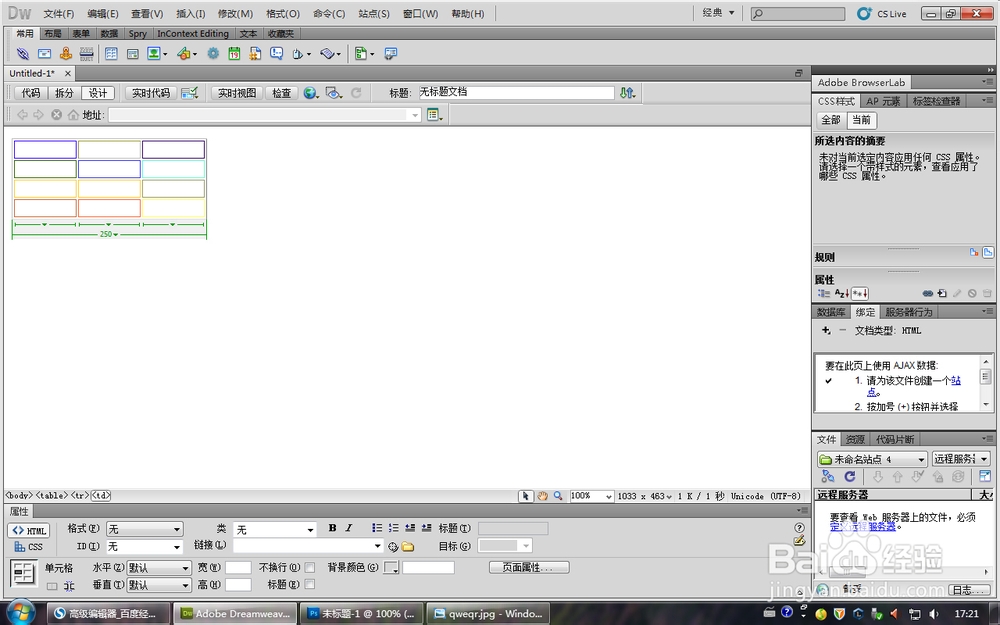This screenshot has height=625, width=1000.
Task: Switch to the Spry insert tab
Action: click(x=137, y=34)
